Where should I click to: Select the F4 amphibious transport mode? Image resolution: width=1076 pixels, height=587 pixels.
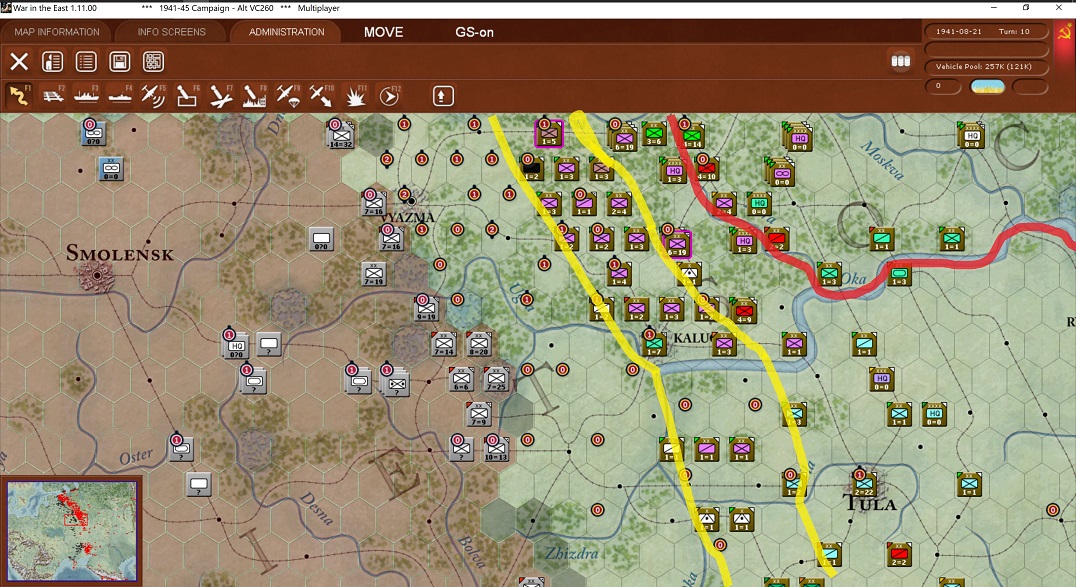click(x=119, y=96)
